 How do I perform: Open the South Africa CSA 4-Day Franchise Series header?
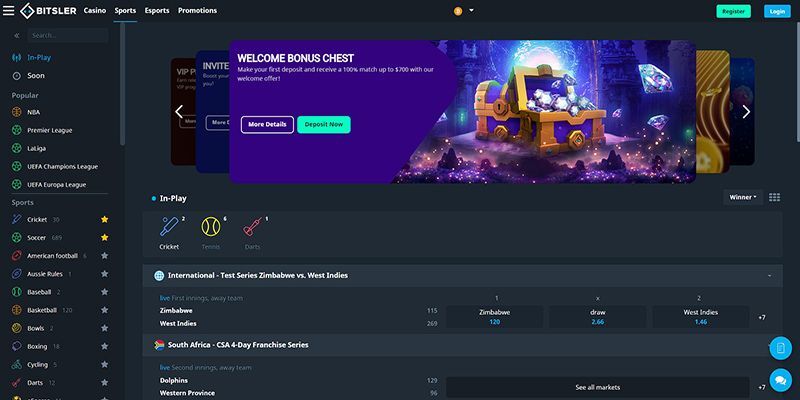[462, 345]
